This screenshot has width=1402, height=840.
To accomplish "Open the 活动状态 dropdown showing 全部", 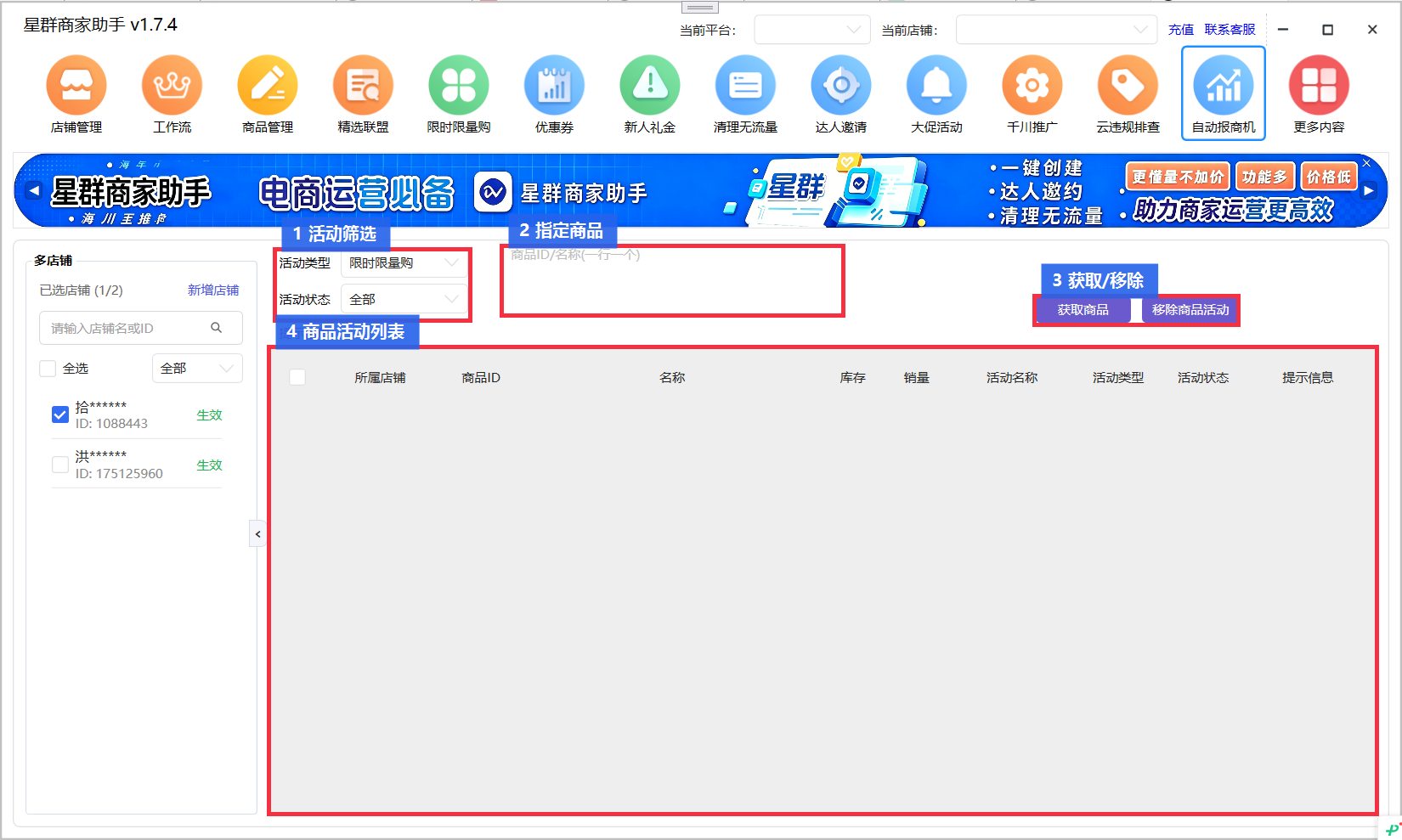I will tap(404, 299).
